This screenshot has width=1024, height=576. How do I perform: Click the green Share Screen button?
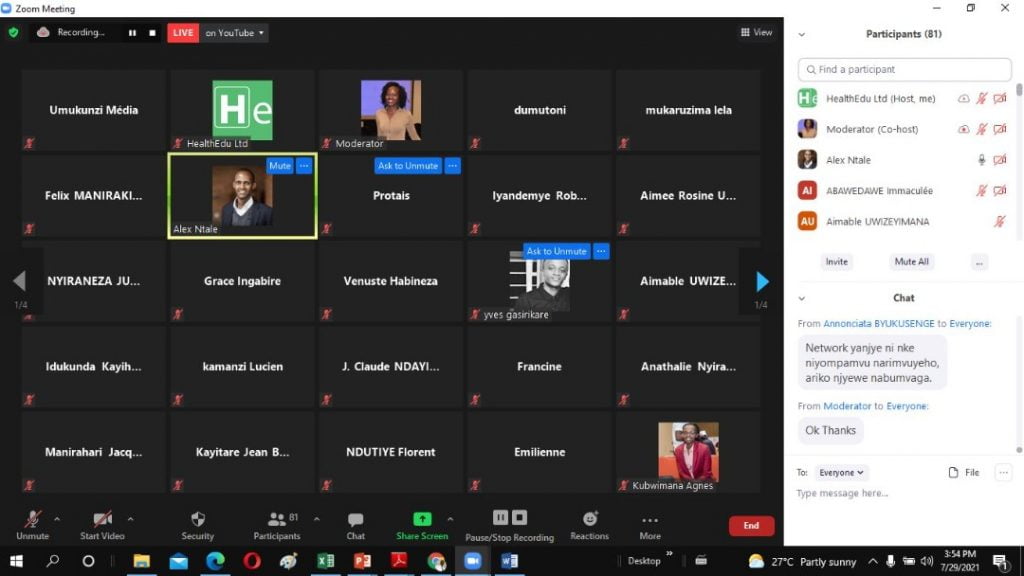coord(422,525)
